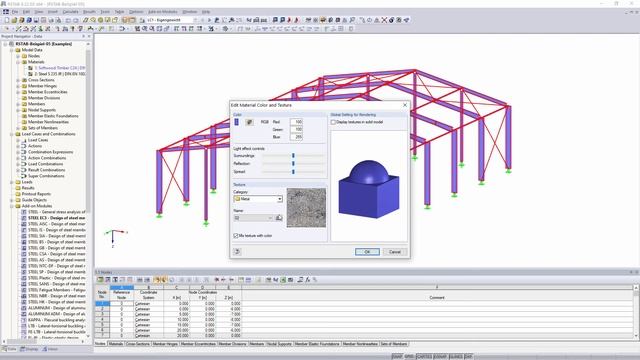Close the Edit Material Color and Texture dialog
This screenshot has width=640, height=360.
point(405,105)
